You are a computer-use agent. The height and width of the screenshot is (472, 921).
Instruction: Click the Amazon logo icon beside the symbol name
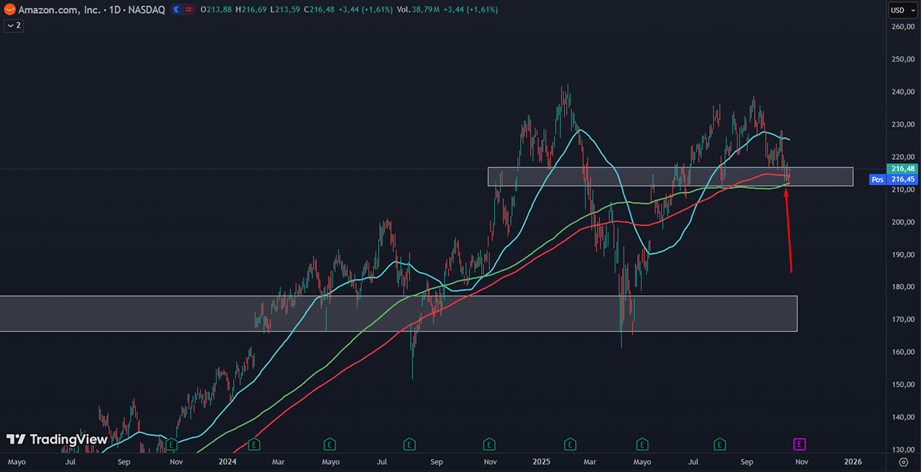pos(9,9)
